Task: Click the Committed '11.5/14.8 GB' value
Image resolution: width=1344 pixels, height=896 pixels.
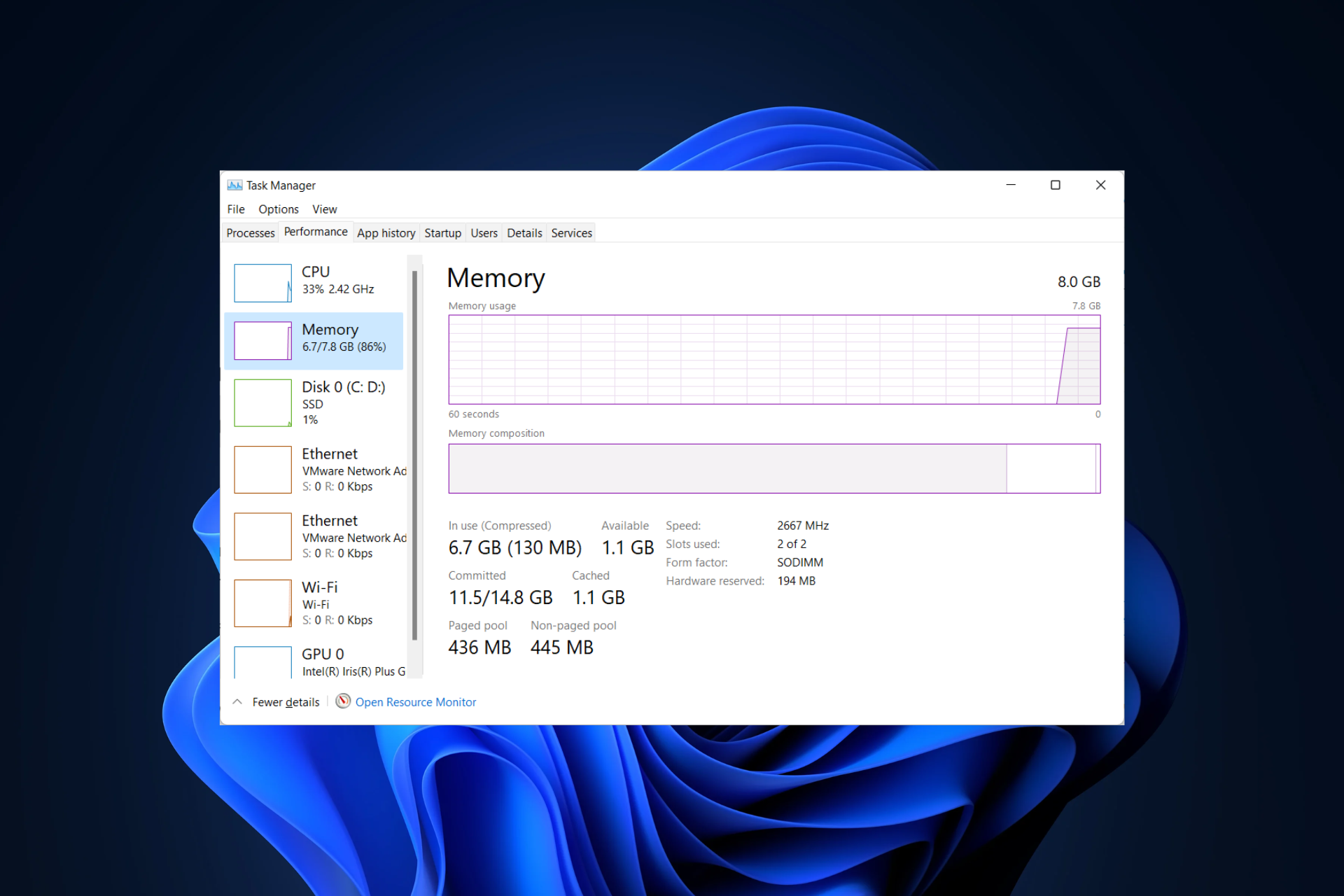Action: (x=500, y=597)
